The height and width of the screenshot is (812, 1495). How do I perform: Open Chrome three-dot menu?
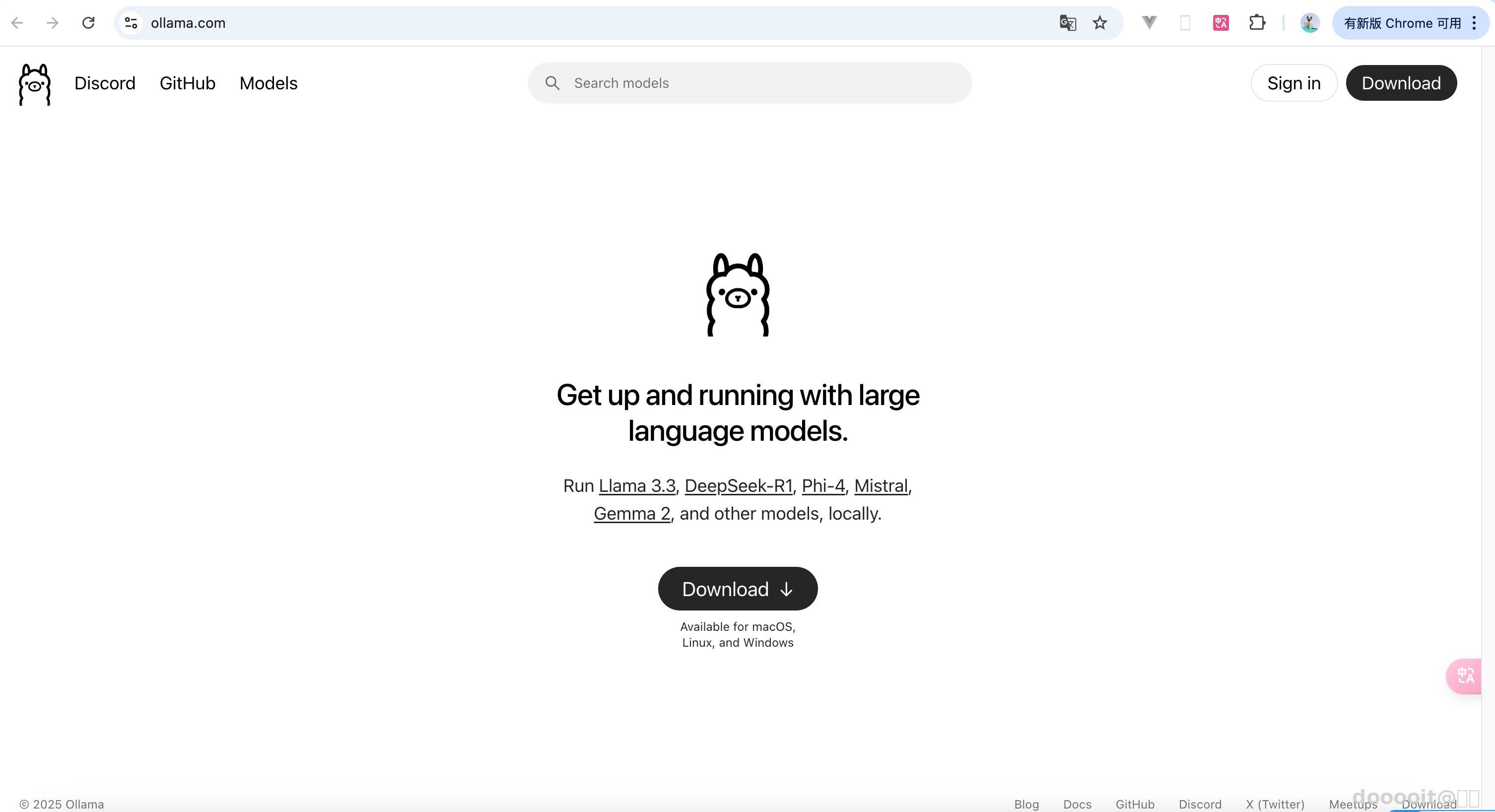click(x=1474, y=23)
